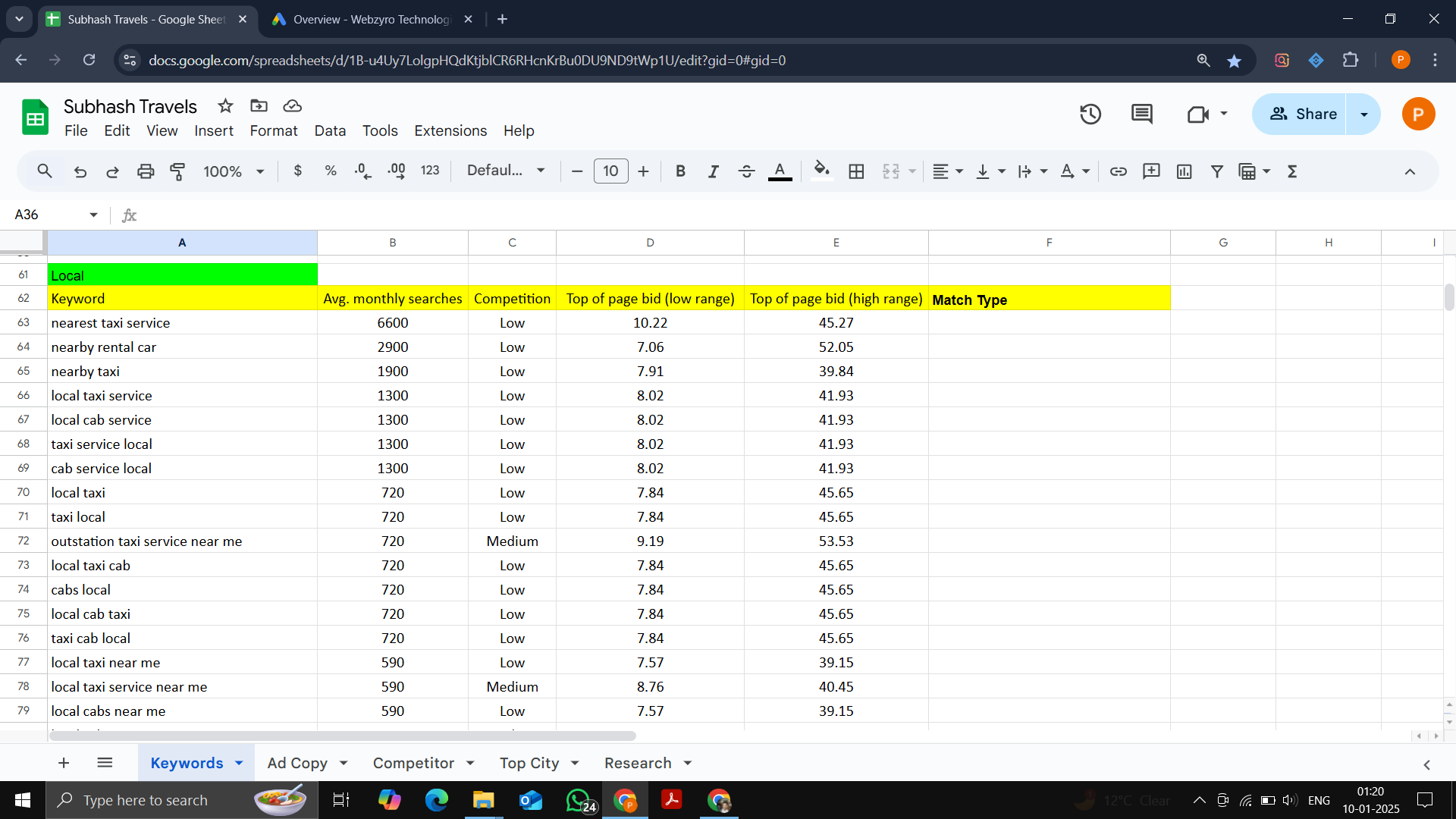Viewport: 1456px width, 819px height.
Task: Open the text wrapping dropdown
Action: pos(1032,171)
